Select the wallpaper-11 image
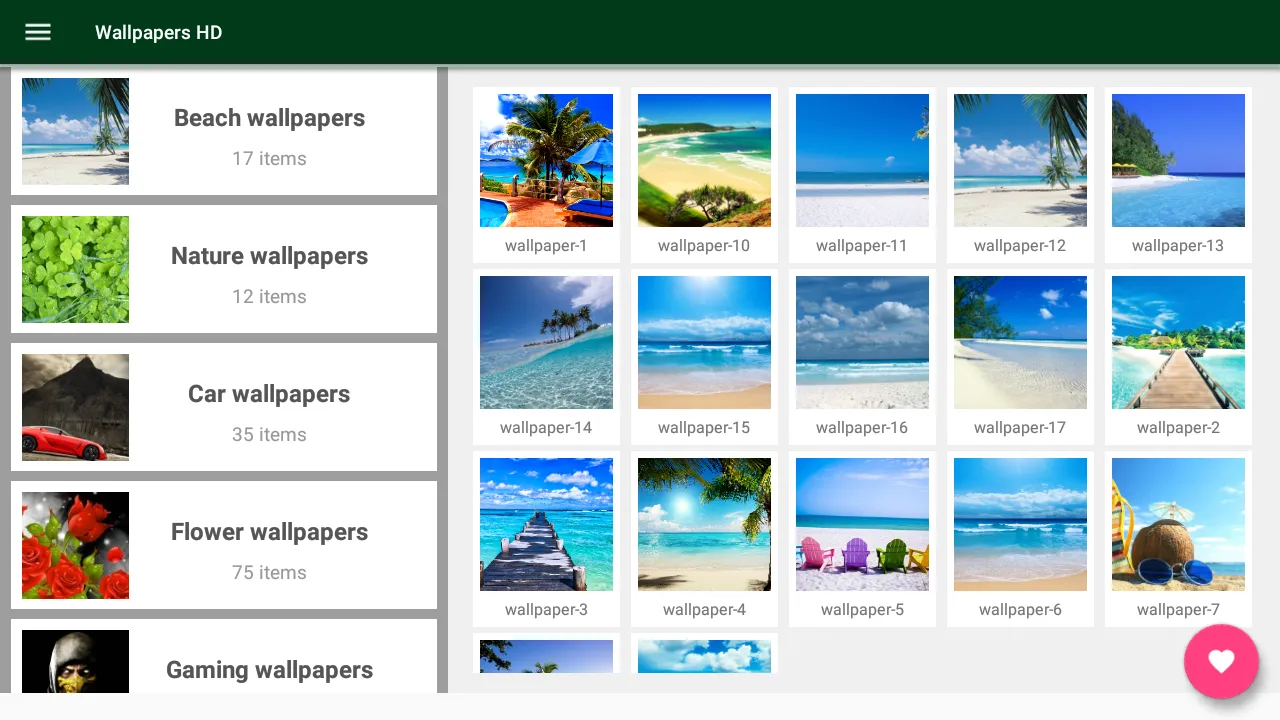The height and width of the screenshot is (720, 1280). tap(862, 160)
